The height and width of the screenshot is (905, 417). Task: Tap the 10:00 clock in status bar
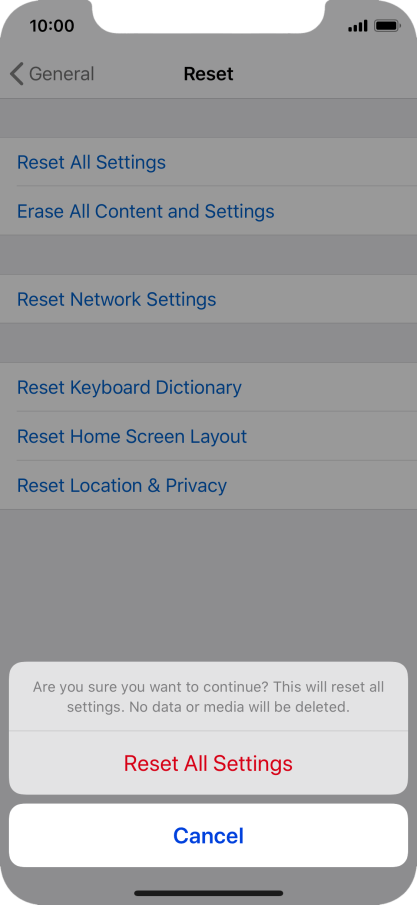51,26
